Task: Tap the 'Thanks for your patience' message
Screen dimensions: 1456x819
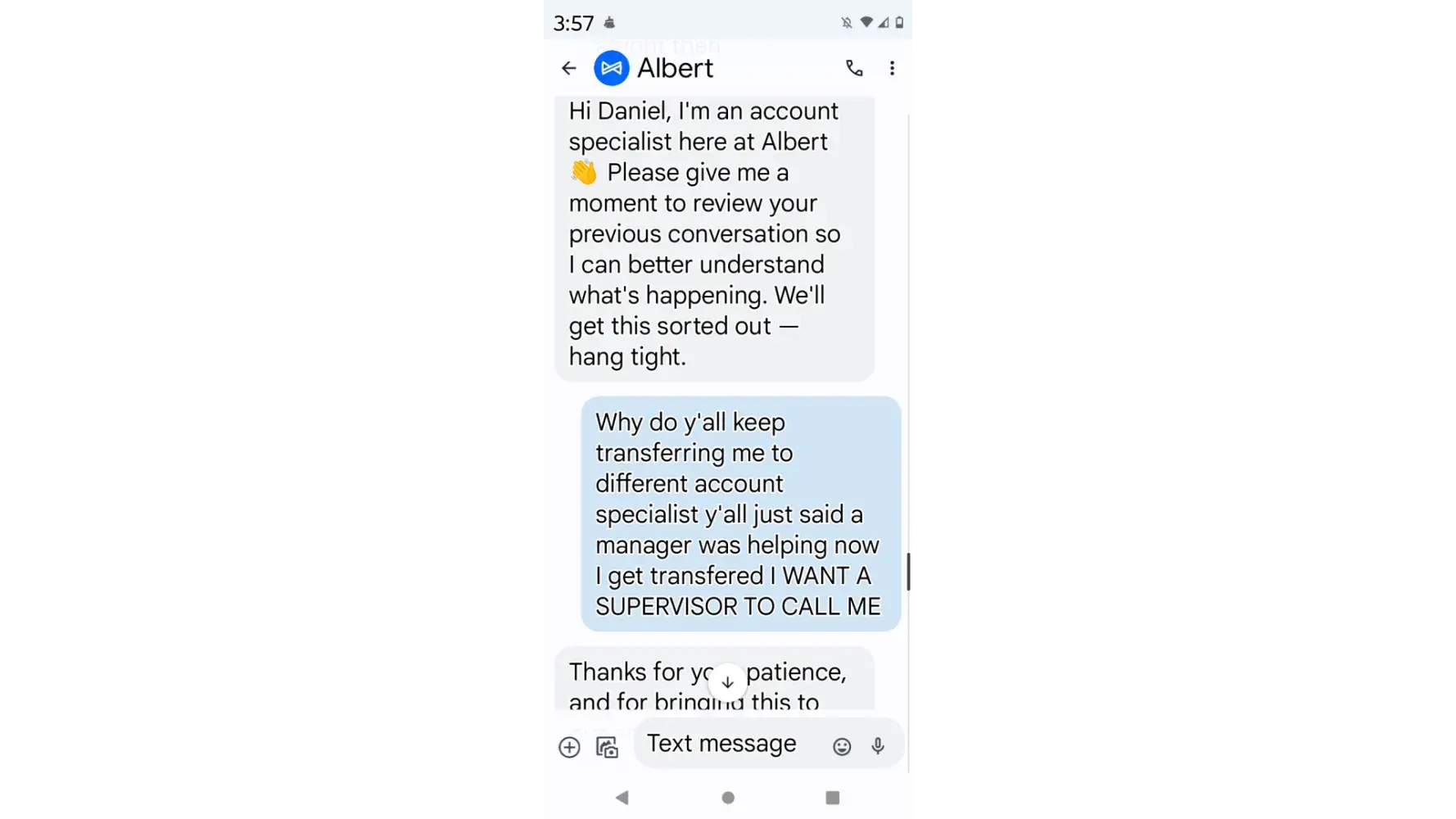Action: pyautogui.click(x=715, y=679)
